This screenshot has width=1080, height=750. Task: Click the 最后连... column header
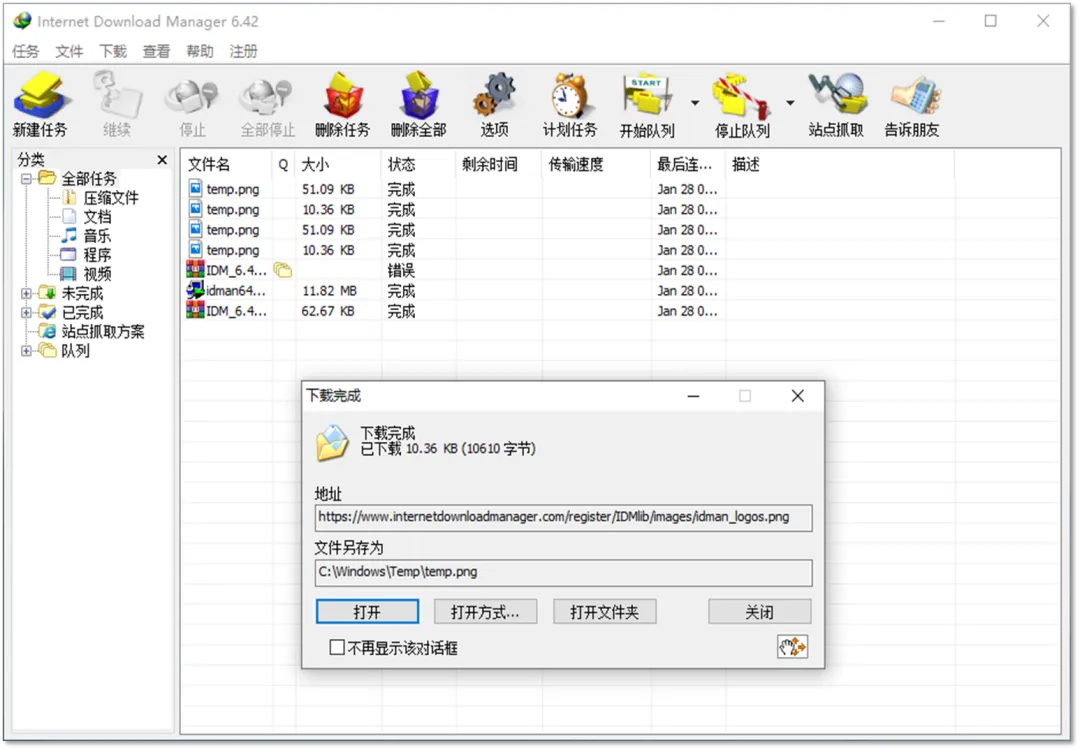click(687, 165)
